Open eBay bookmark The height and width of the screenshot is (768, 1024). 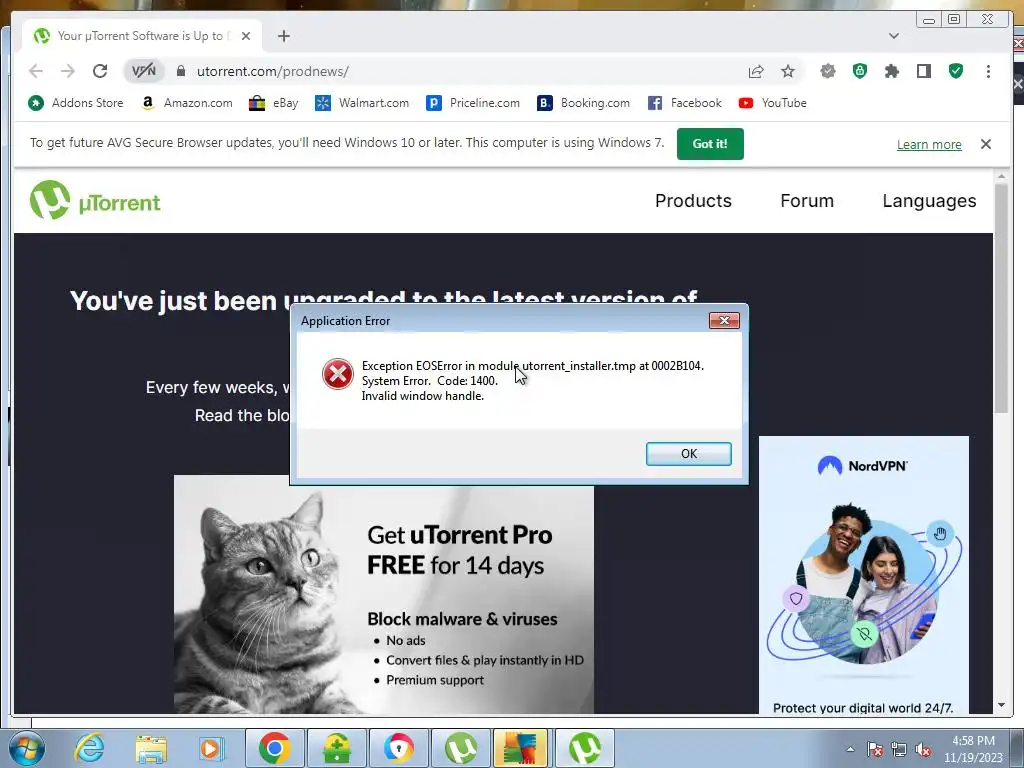click(x=274, y=103)
